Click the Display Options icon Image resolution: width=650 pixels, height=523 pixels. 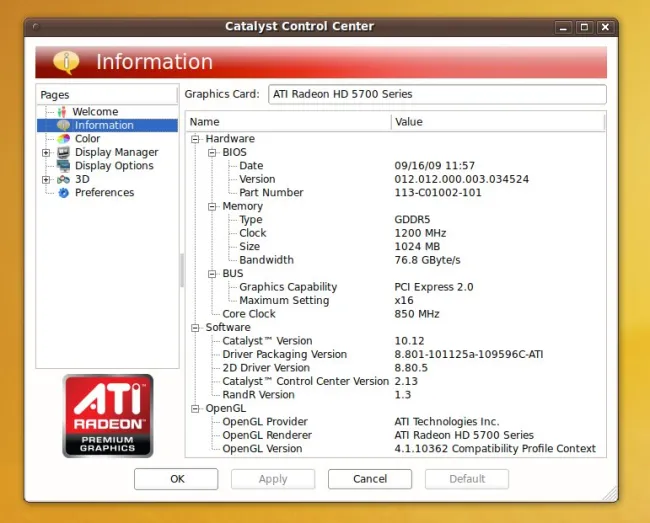click(63, 166)
